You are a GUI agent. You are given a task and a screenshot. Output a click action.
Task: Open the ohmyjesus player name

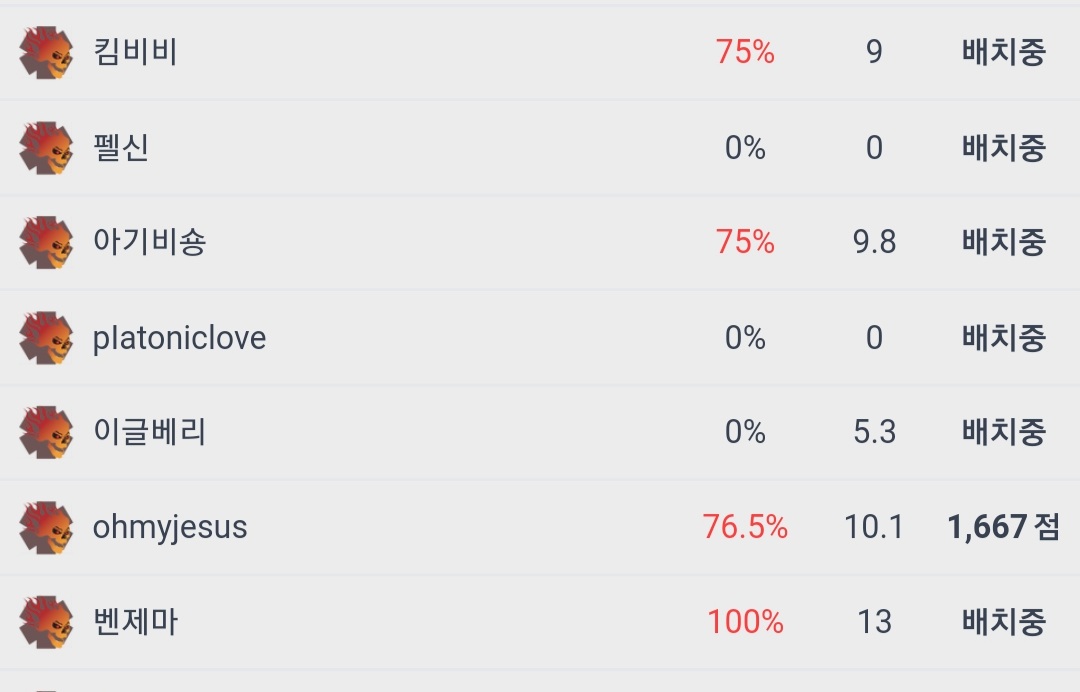[170, 528]
